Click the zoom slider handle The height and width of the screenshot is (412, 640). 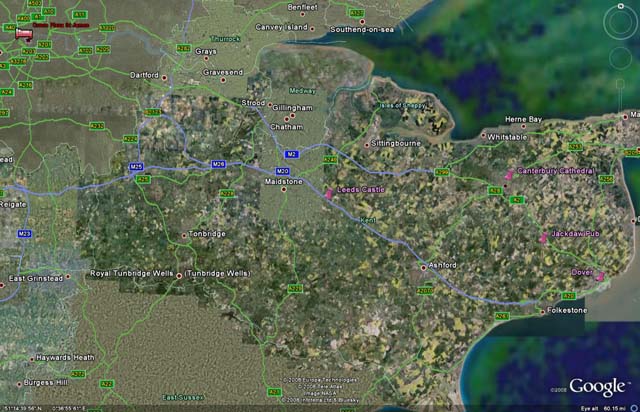click(x=620, y=84)
